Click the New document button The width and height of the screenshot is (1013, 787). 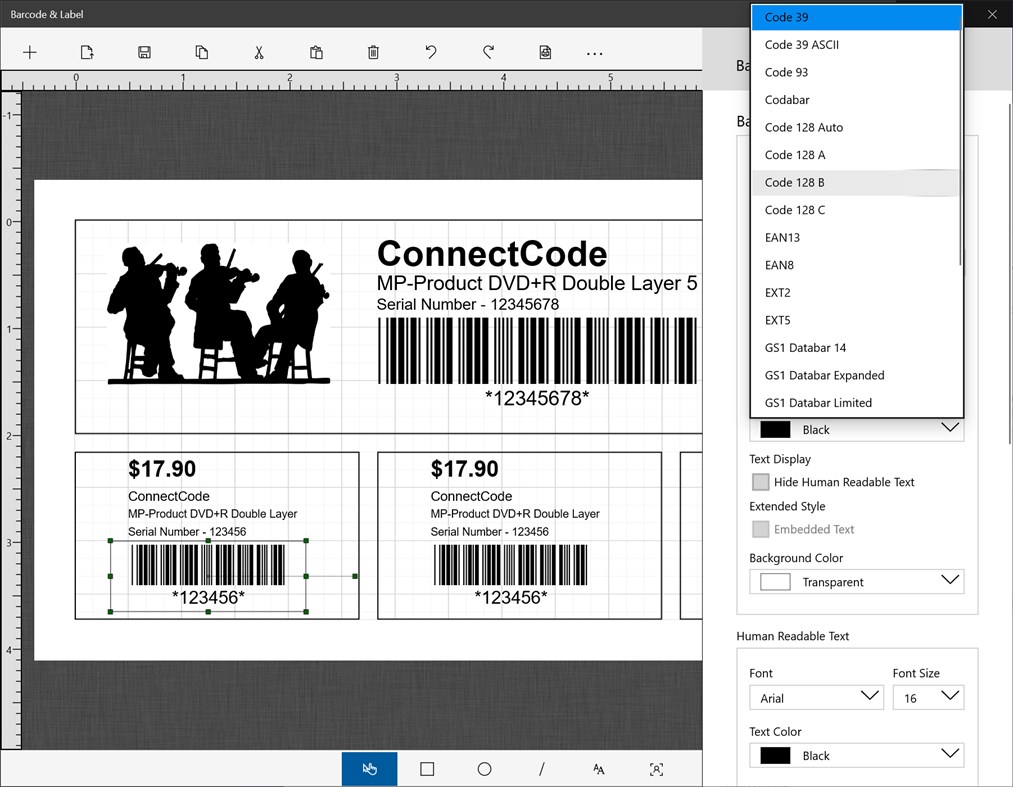(x=87, y=52)
